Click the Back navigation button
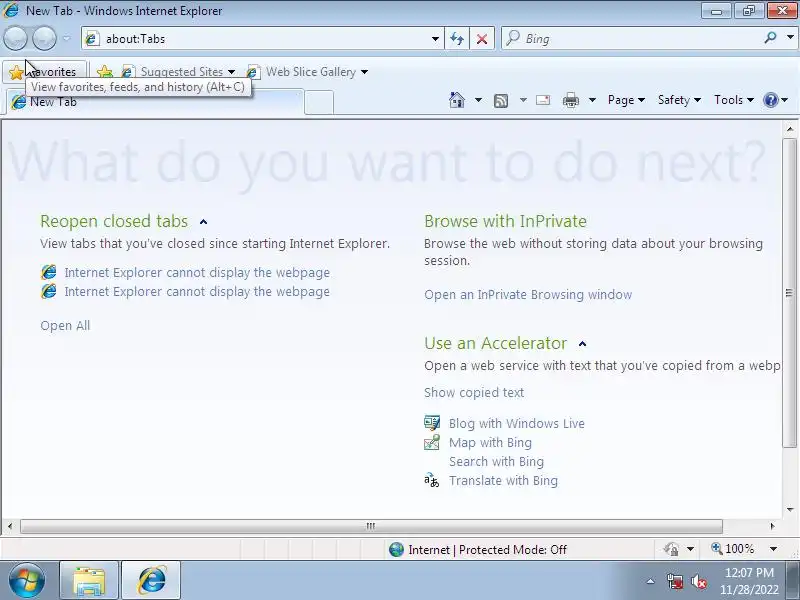 (15, 38)
